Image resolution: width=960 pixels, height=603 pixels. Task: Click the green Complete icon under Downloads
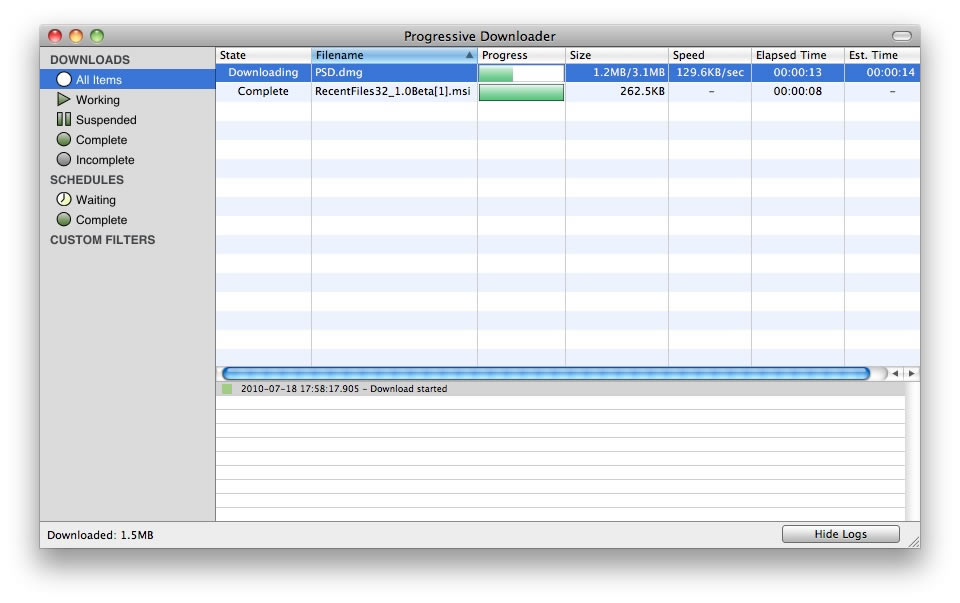coord(64,139)
